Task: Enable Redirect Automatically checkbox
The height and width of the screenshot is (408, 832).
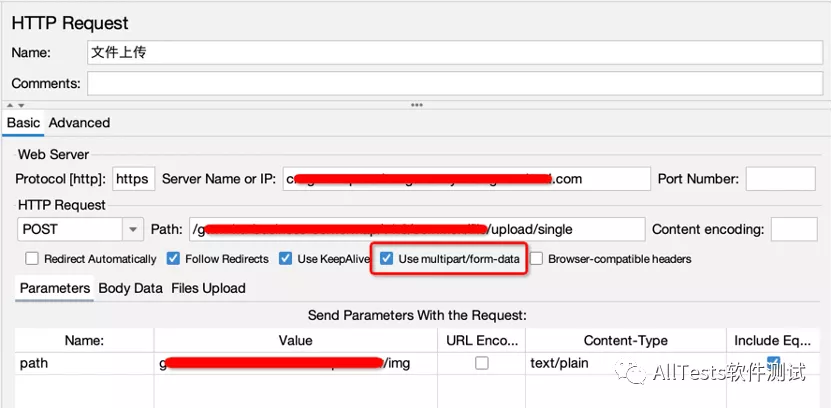Action: click(32, 259)
